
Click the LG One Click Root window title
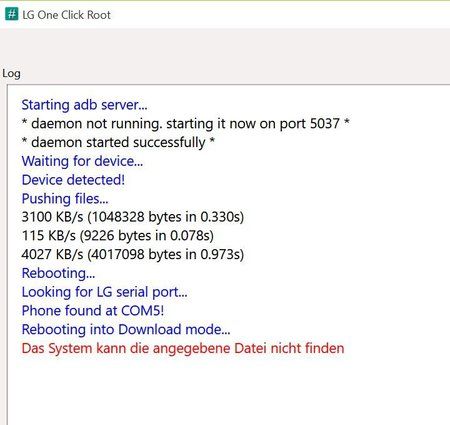(x=66, y=15)
